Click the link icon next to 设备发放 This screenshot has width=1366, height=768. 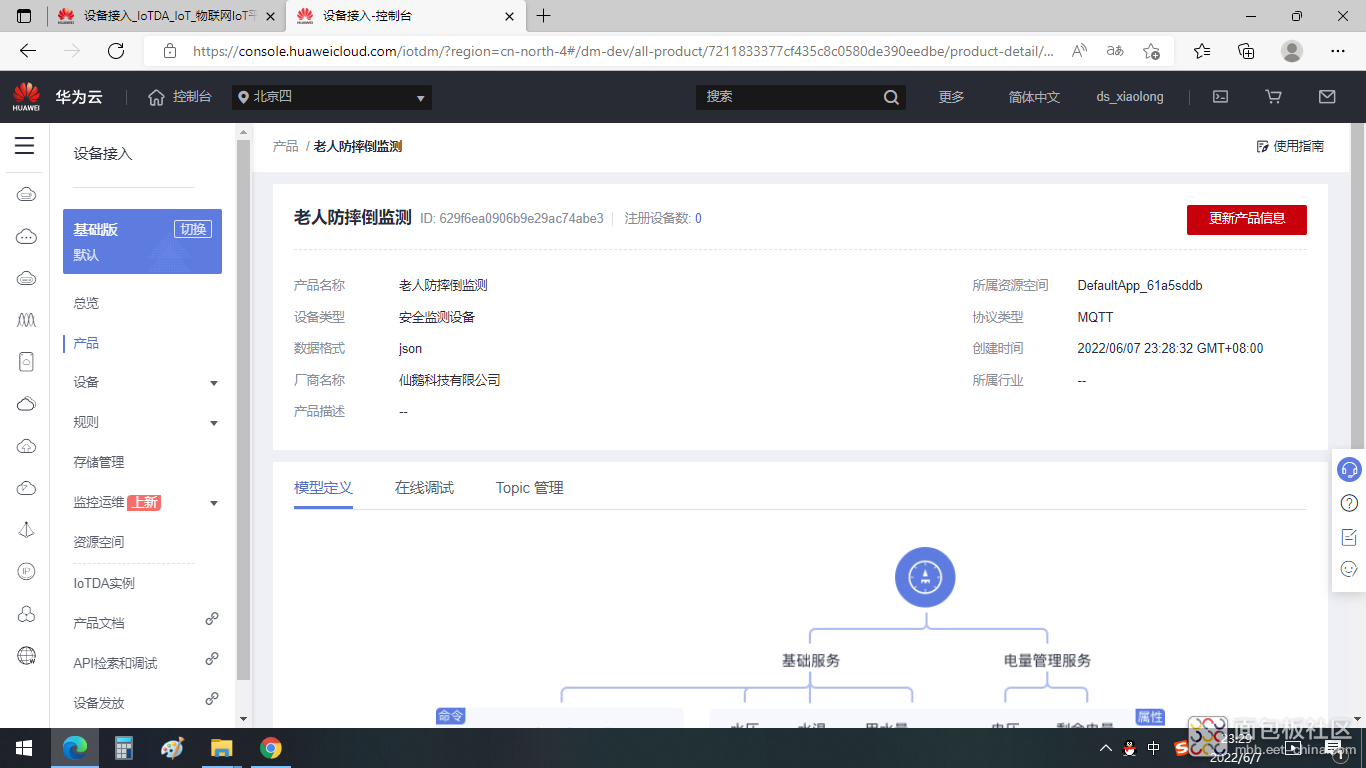coord(212,699)
